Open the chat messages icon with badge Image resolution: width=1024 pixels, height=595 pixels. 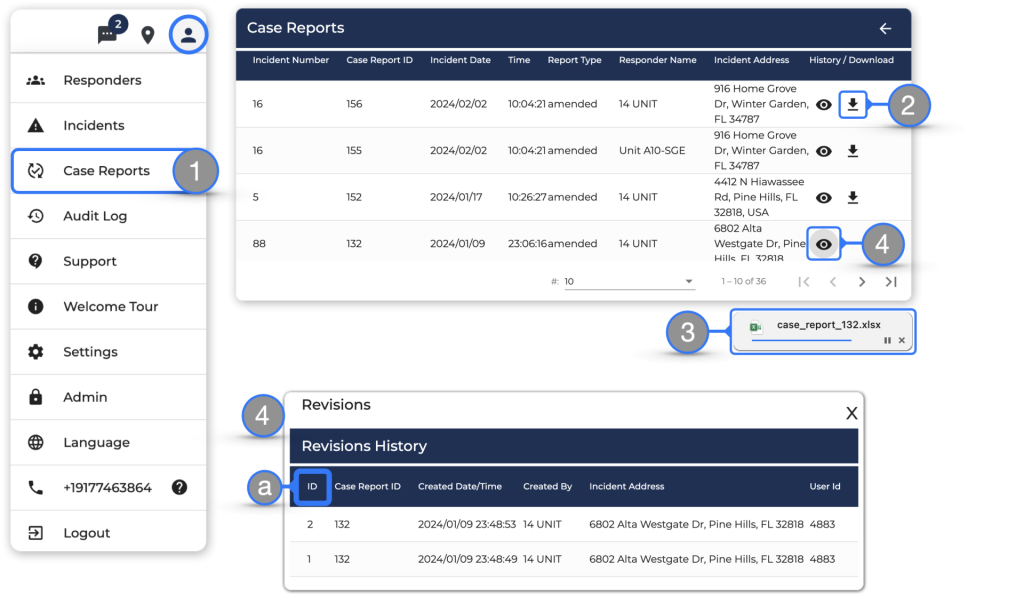pos(107,34)
